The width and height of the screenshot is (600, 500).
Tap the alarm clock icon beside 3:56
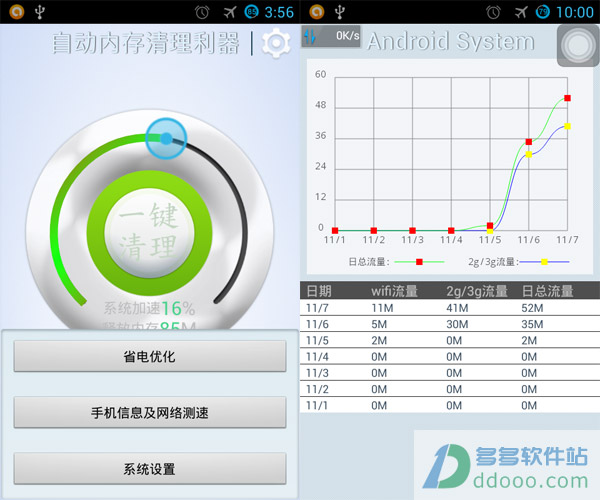coord(203,12)
